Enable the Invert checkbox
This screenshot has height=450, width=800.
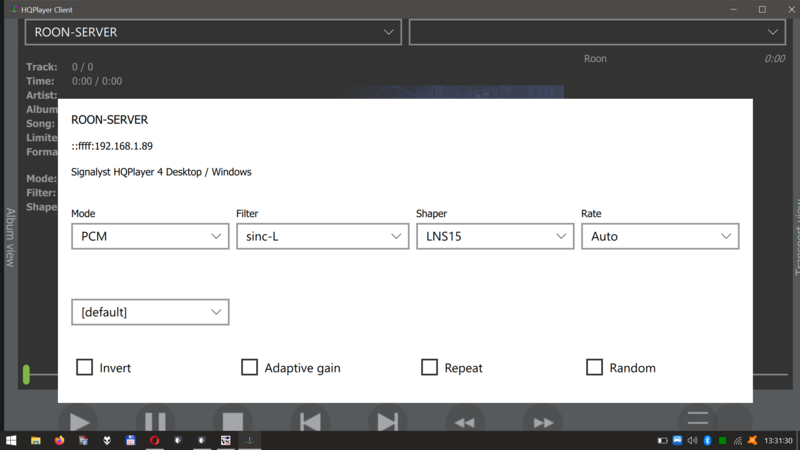click(x=85, y=367)
